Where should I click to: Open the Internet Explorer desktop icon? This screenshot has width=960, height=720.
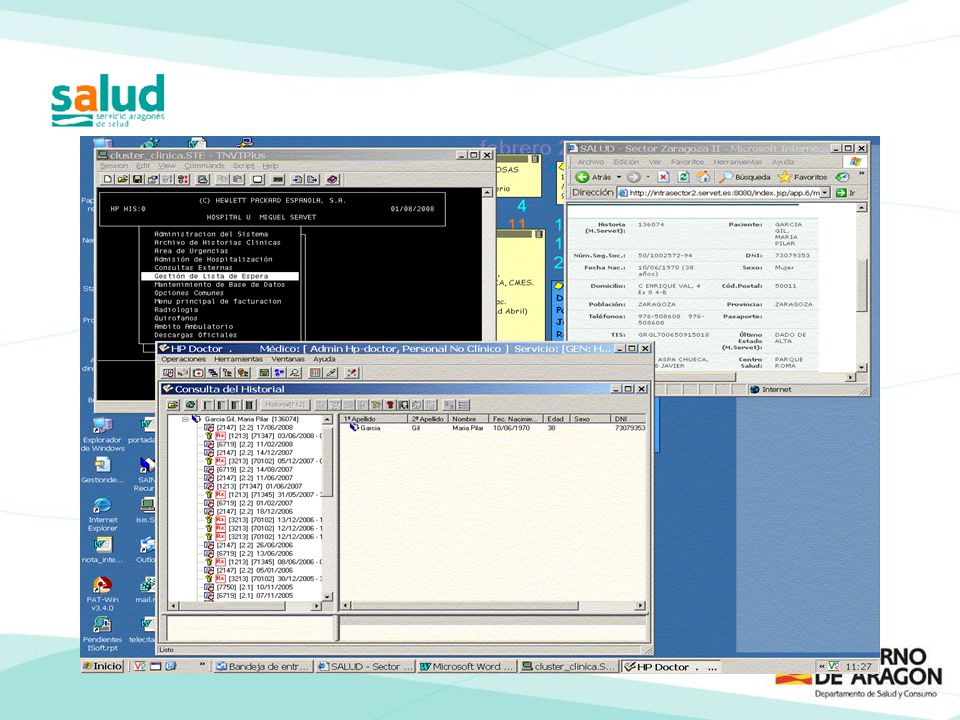click(x=102, y=514)
